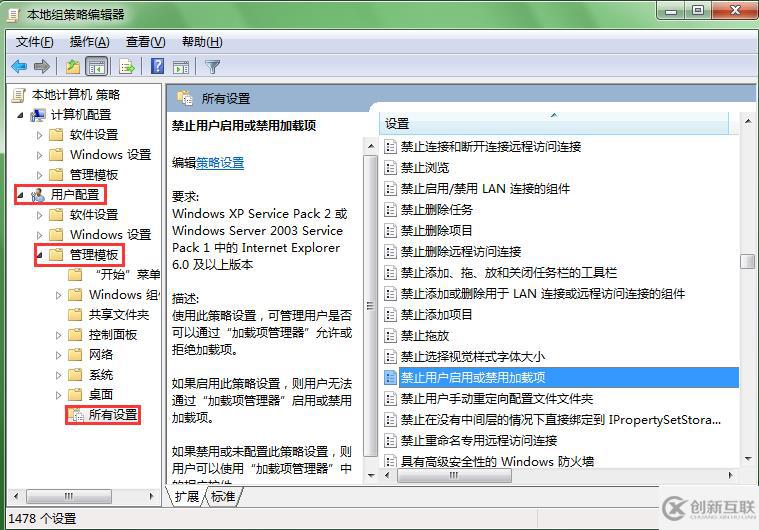The image size is (759, 530).
Task: Expand Windows 设置 under 计算机配置
Action: pyautogui.click(x=40, y=155)
